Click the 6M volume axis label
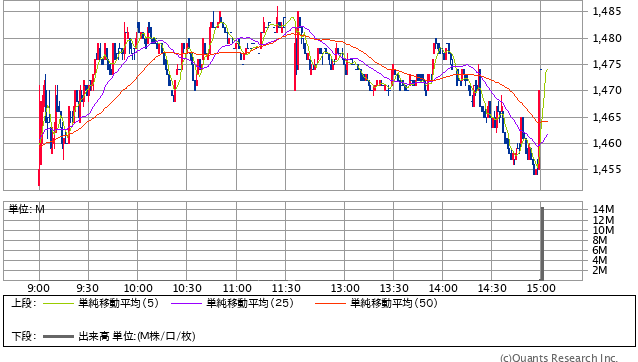The width and height of the screenshot is (638, 362). [600, 250]
